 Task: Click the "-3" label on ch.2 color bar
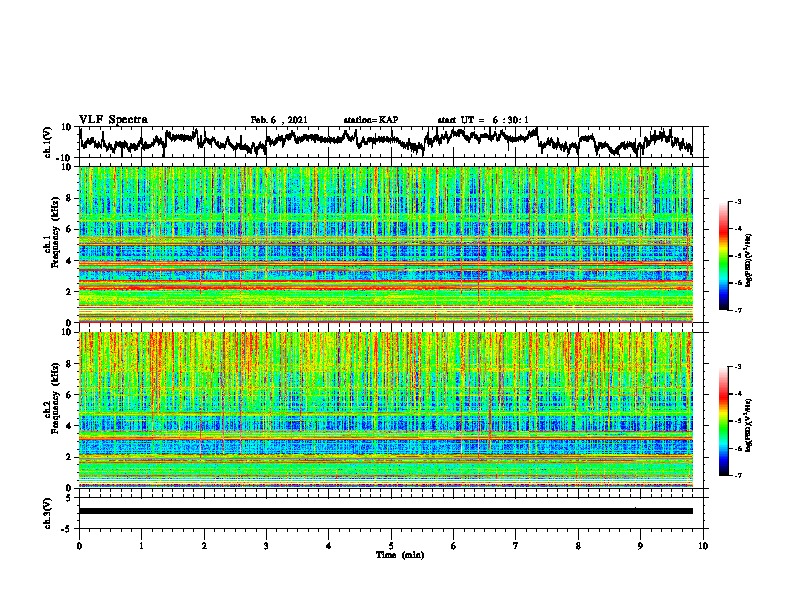pos(737,367)
